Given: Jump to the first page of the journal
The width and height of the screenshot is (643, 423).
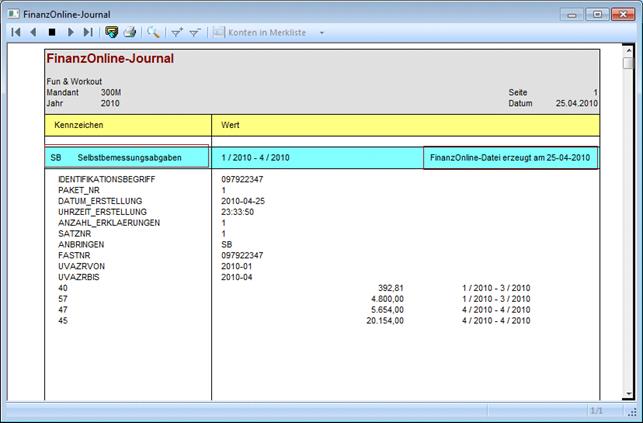Looking at the screenshot, I should coord(16,33).
